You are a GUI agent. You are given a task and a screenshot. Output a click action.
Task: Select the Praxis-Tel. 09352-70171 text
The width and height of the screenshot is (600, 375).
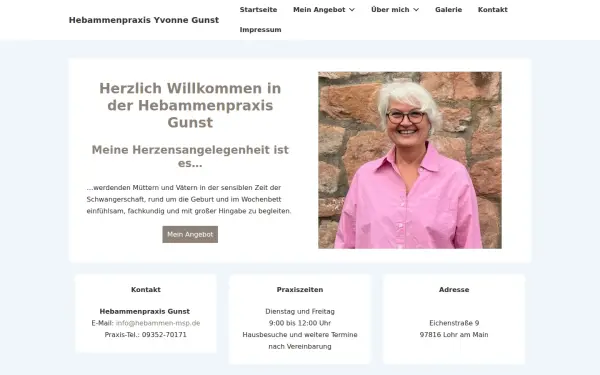coord(146,334)
